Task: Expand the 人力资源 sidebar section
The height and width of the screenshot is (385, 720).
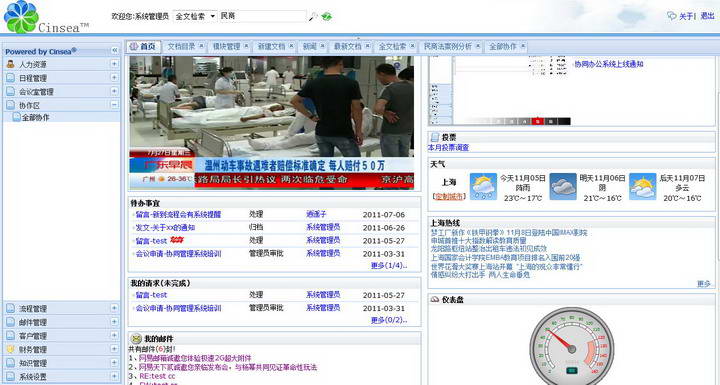Action: click(x=114, y=64)
